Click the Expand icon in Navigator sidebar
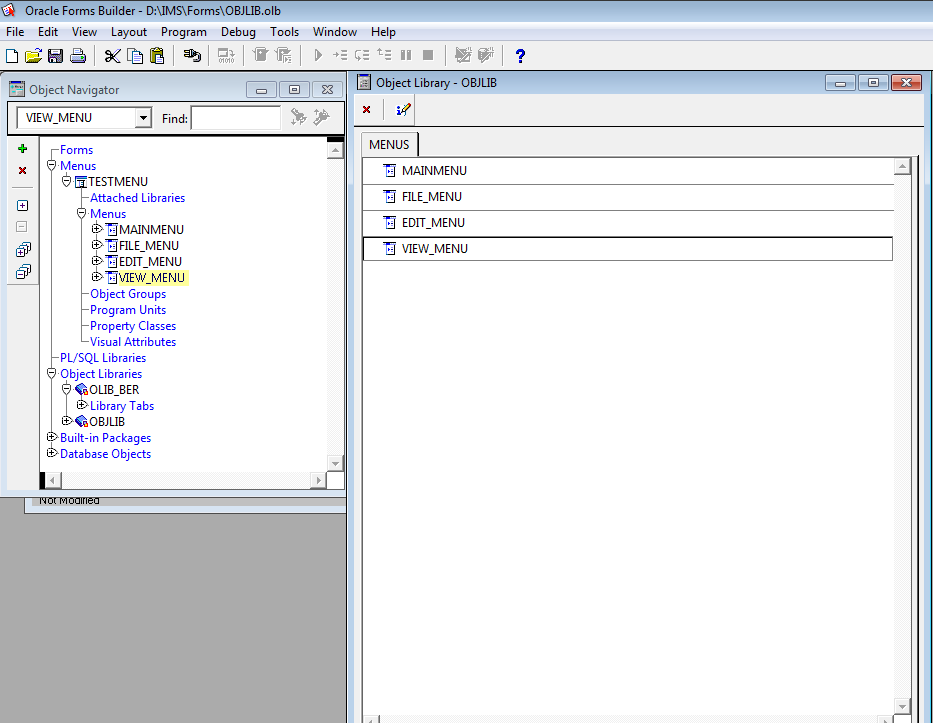 point(23,205)
